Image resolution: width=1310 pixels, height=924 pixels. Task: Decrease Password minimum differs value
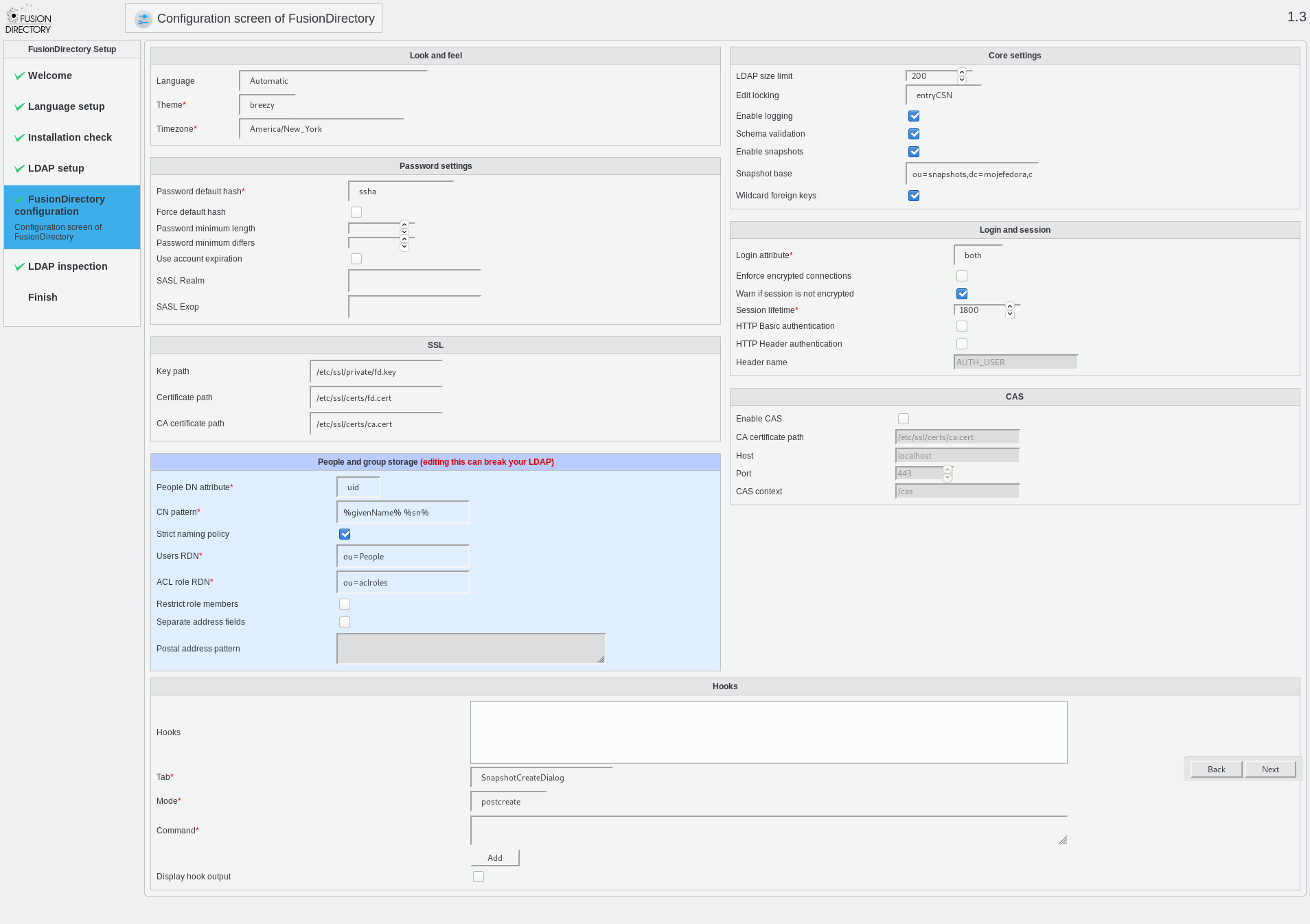pos(404,247)
